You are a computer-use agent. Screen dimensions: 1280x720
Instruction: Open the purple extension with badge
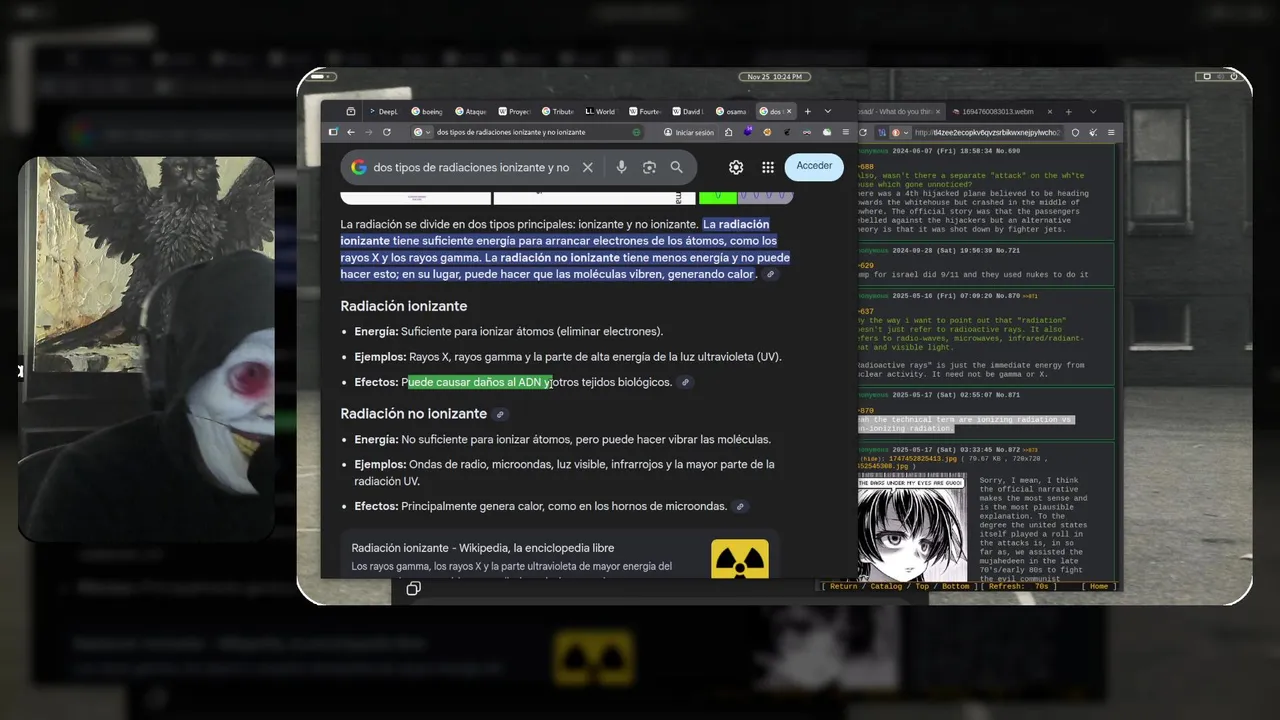click(x=748, y=131)
